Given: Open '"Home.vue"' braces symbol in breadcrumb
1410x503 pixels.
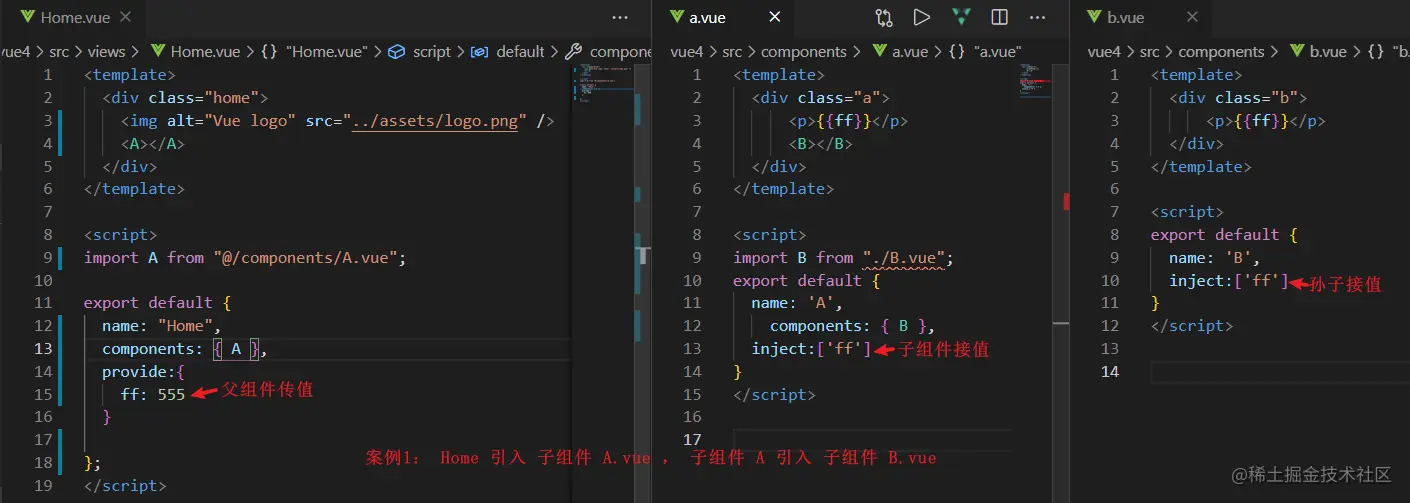Looking at the screenshot, I should (316, 52).
